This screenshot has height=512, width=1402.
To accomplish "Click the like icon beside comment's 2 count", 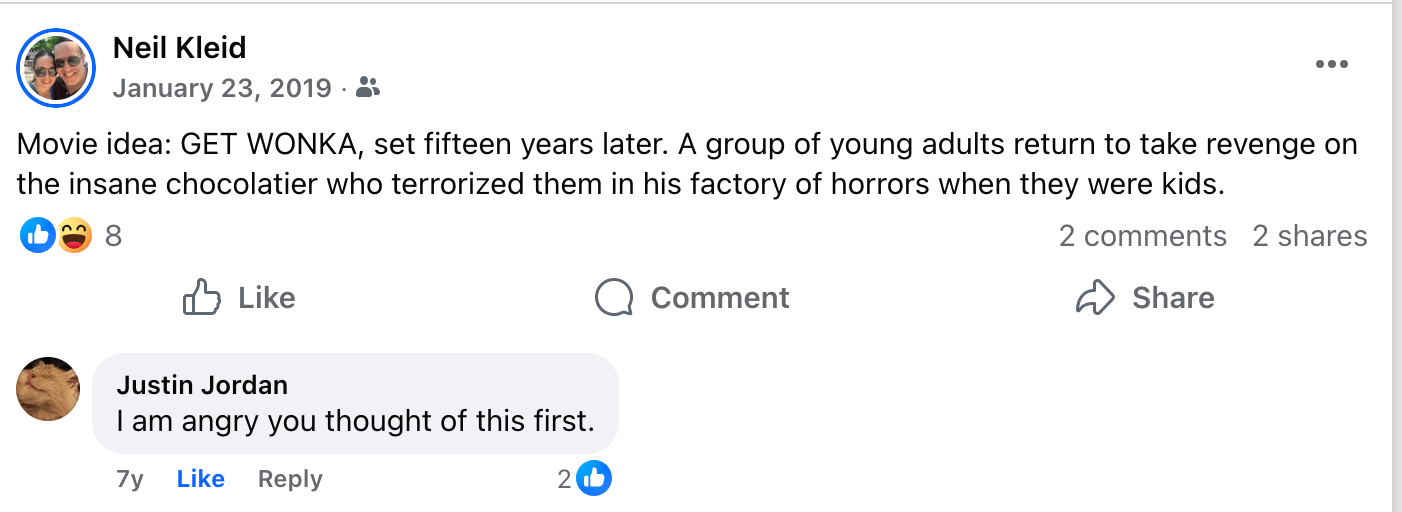I will click(594, 479).
